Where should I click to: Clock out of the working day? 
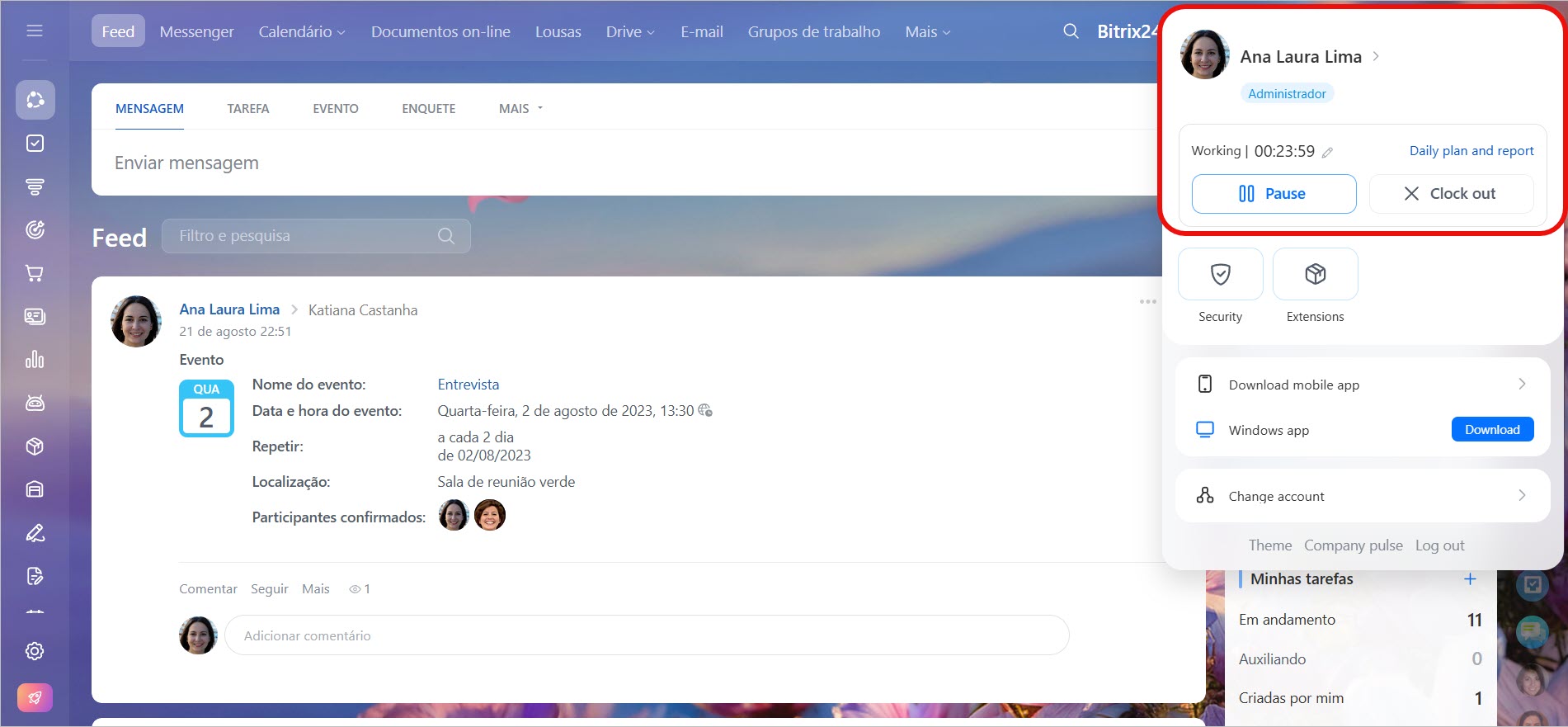click(1450, 194)
